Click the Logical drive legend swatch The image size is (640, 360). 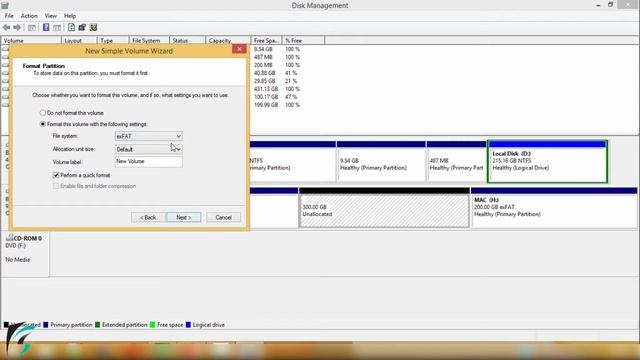188,325
